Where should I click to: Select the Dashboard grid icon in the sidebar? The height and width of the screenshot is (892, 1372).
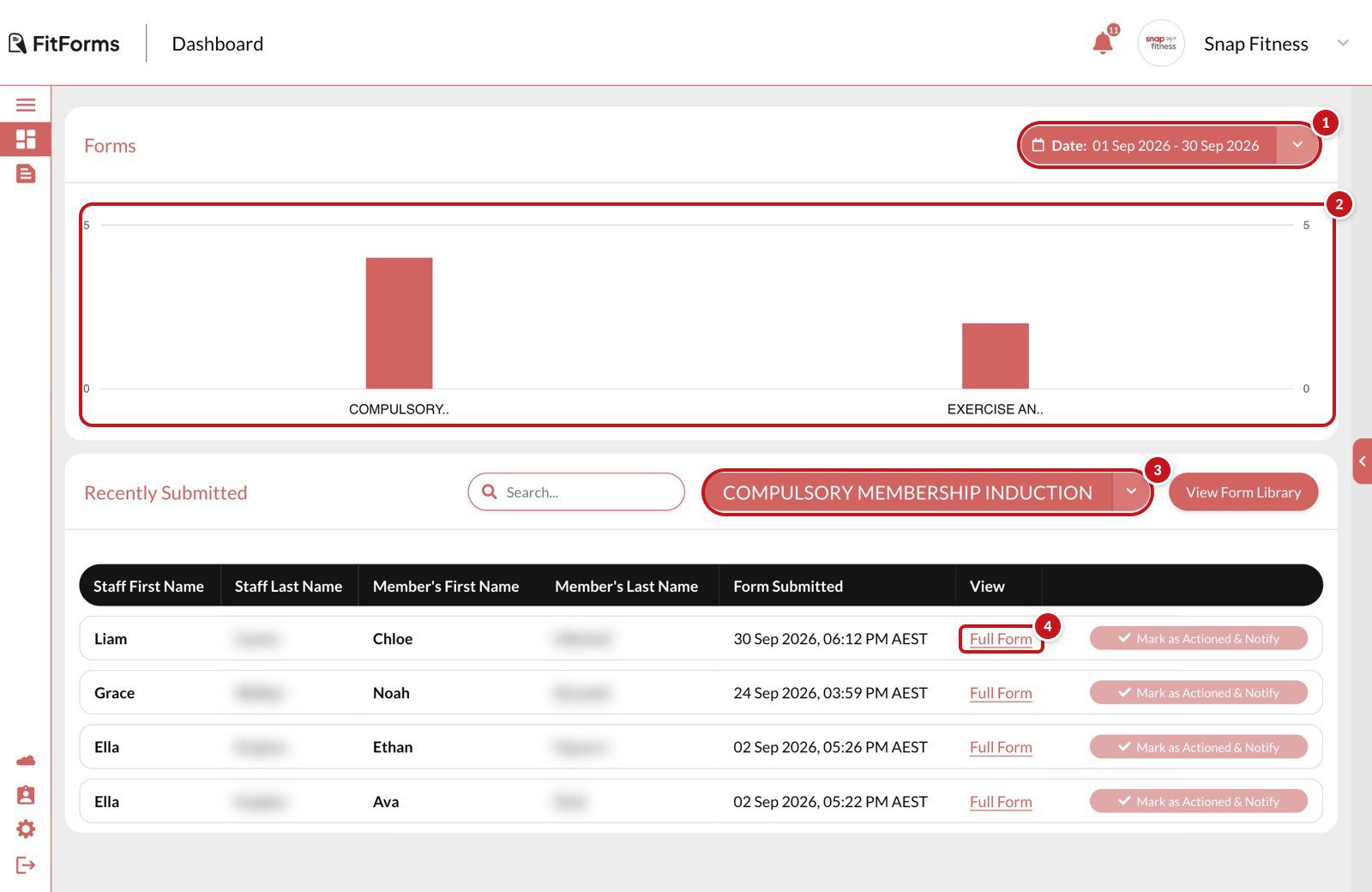pos(26,139)
